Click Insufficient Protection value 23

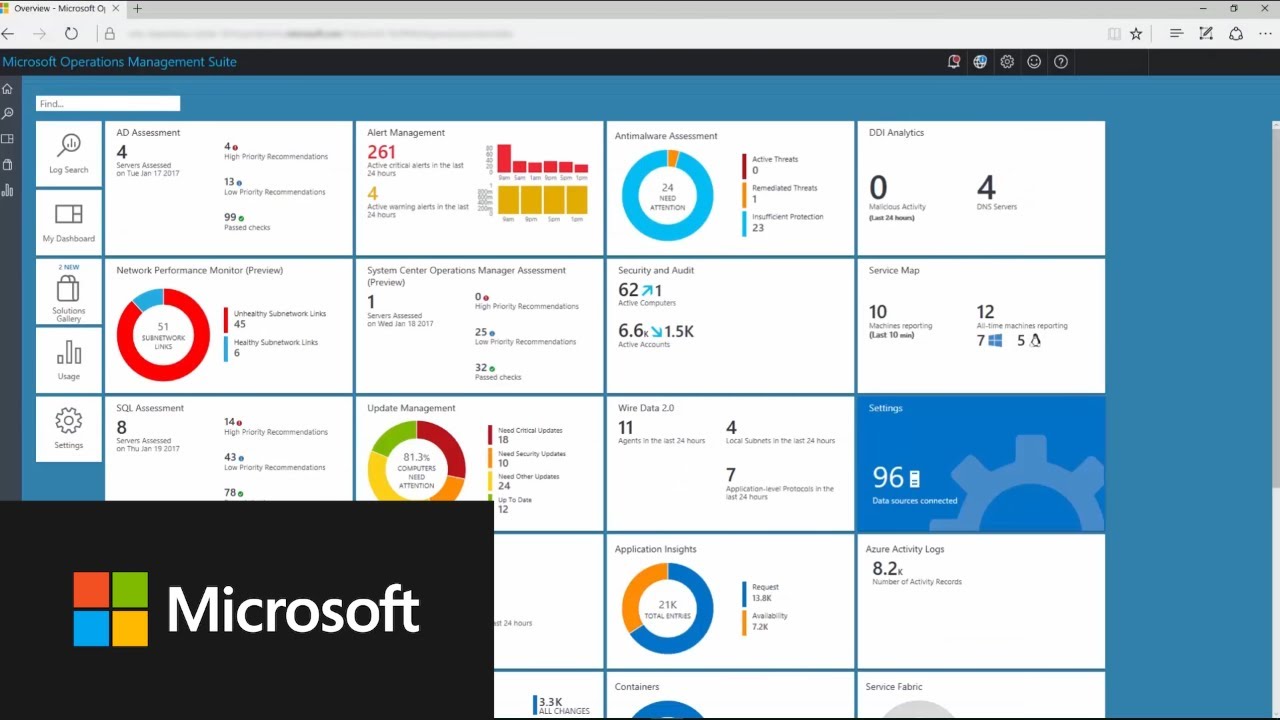point(758,228)
